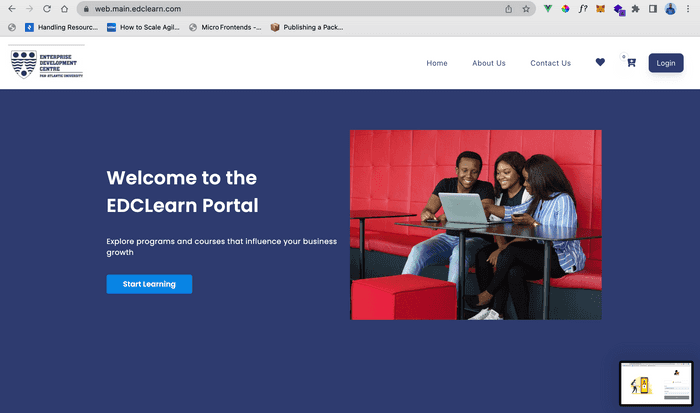This screenshot has height=413, width=700.
Task: Click the Start Learning button
Action: pyautogui.click(x=149, y=284)
